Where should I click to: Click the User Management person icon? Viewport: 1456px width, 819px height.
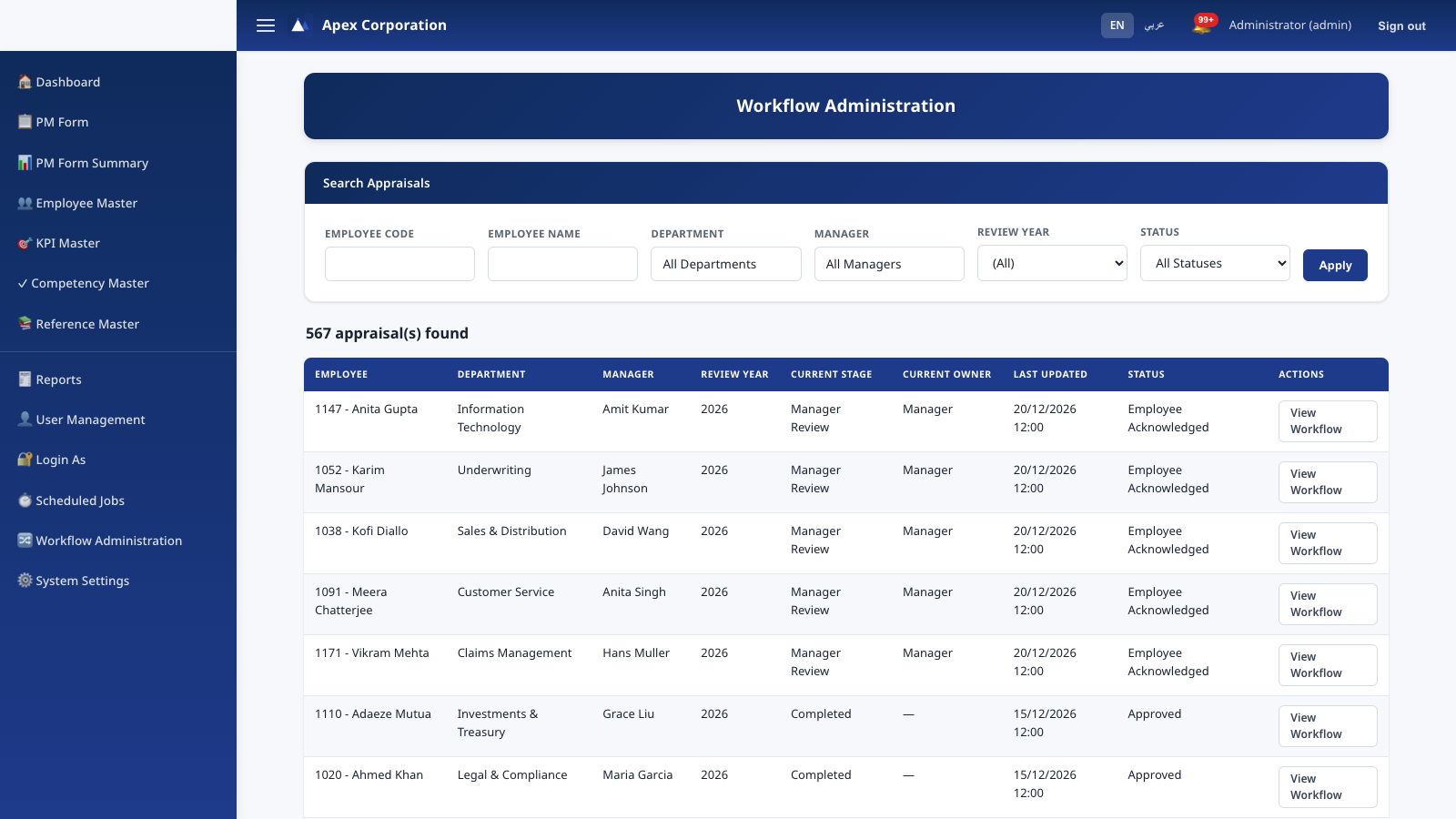click(25, 420)
